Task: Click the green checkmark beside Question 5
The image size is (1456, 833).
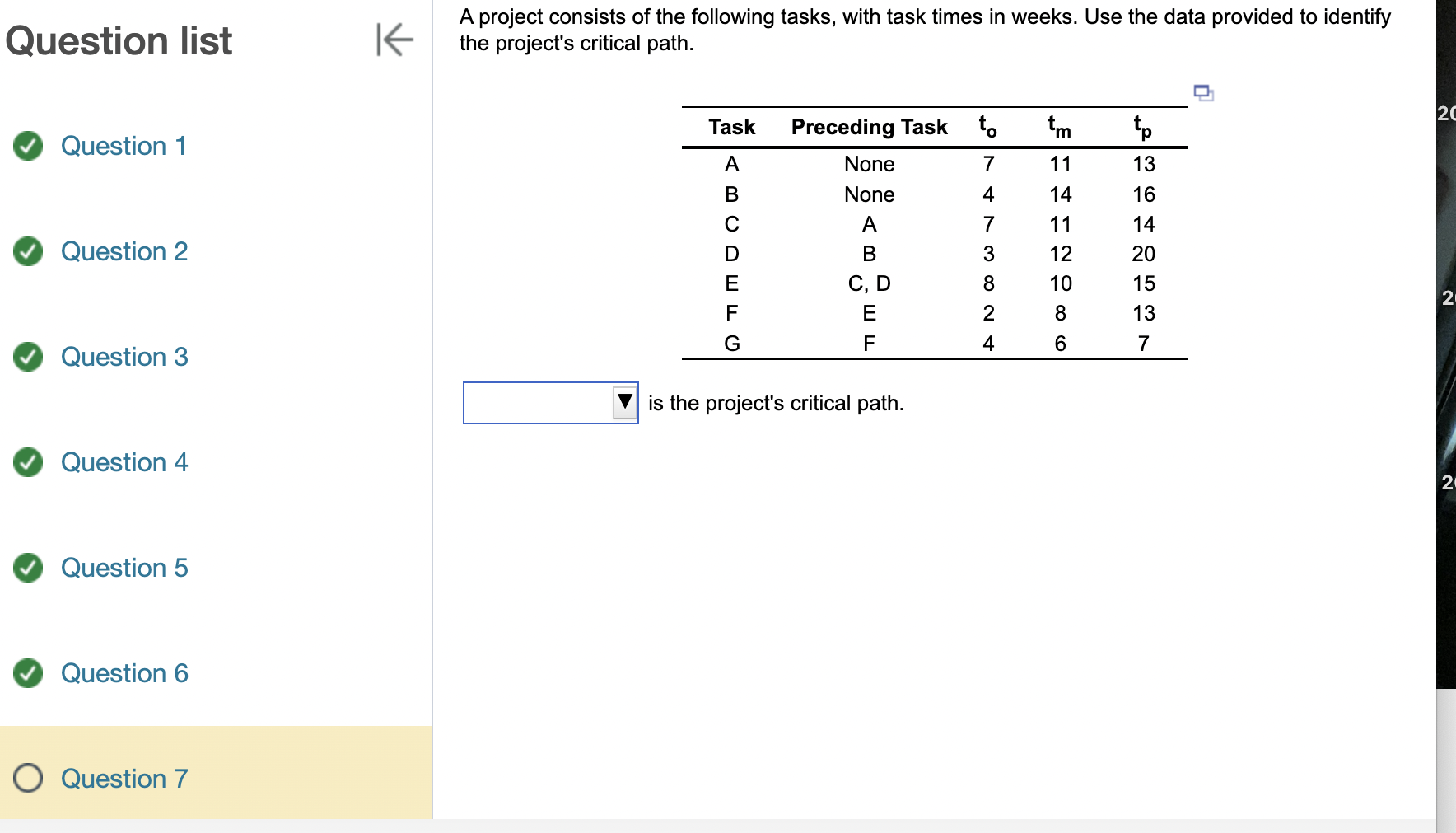Action: point(27,568)
